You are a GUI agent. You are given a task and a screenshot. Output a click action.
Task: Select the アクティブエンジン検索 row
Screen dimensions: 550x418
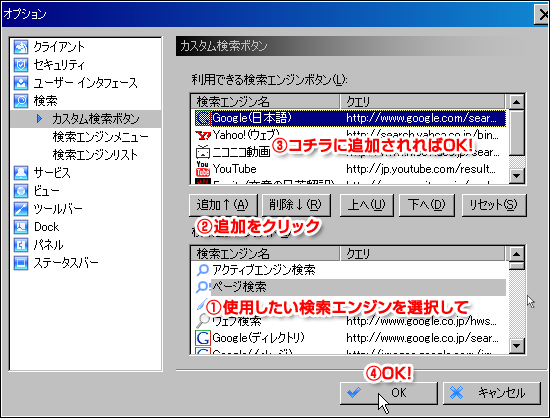(349, 270)
